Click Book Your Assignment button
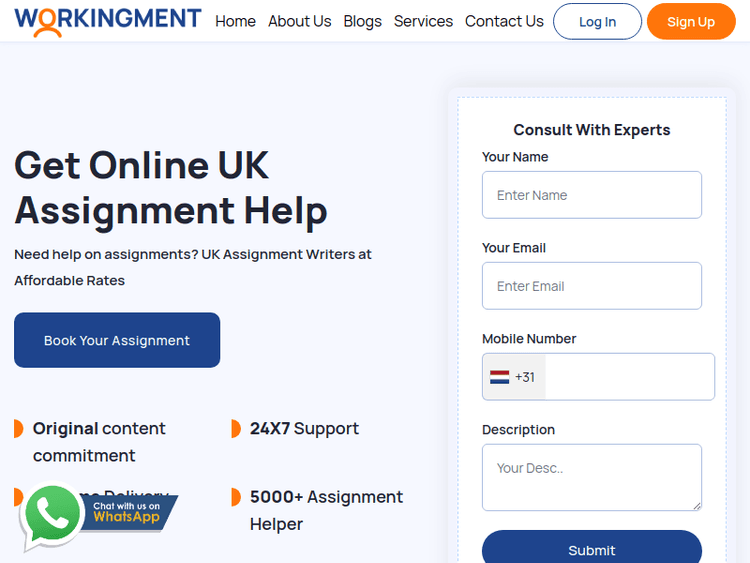This screenshot has height=563, width=750. click(117, 340)
